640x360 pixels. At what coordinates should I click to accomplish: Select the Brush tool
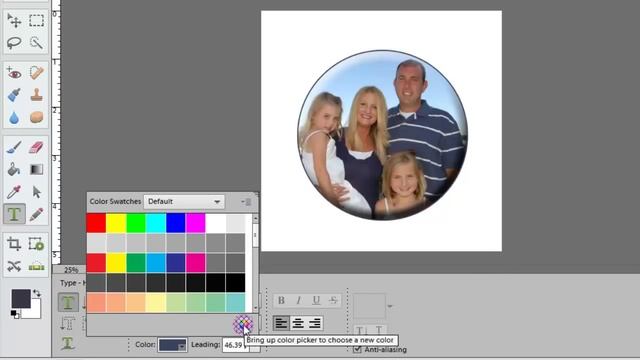(x=14, y=147)
